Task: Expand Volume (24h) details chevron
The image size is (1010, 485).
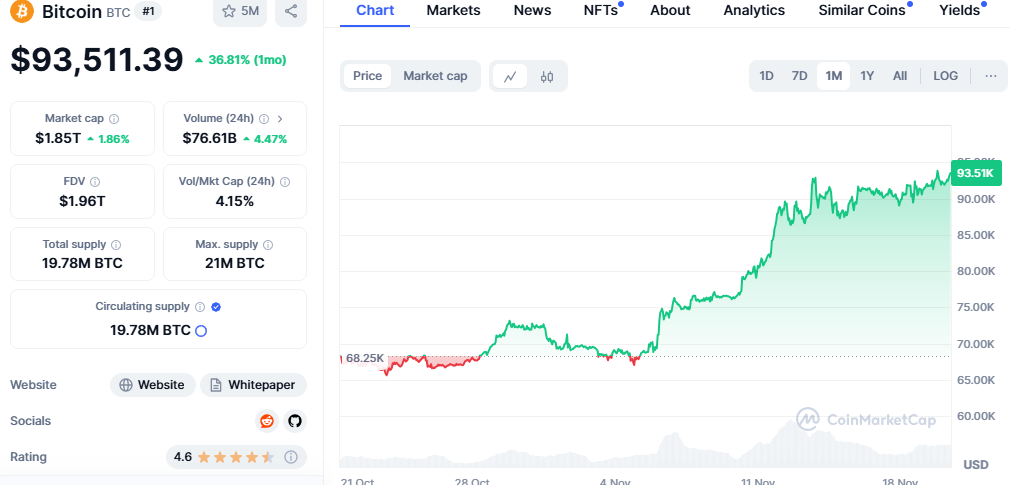Action: click(280, 119)
